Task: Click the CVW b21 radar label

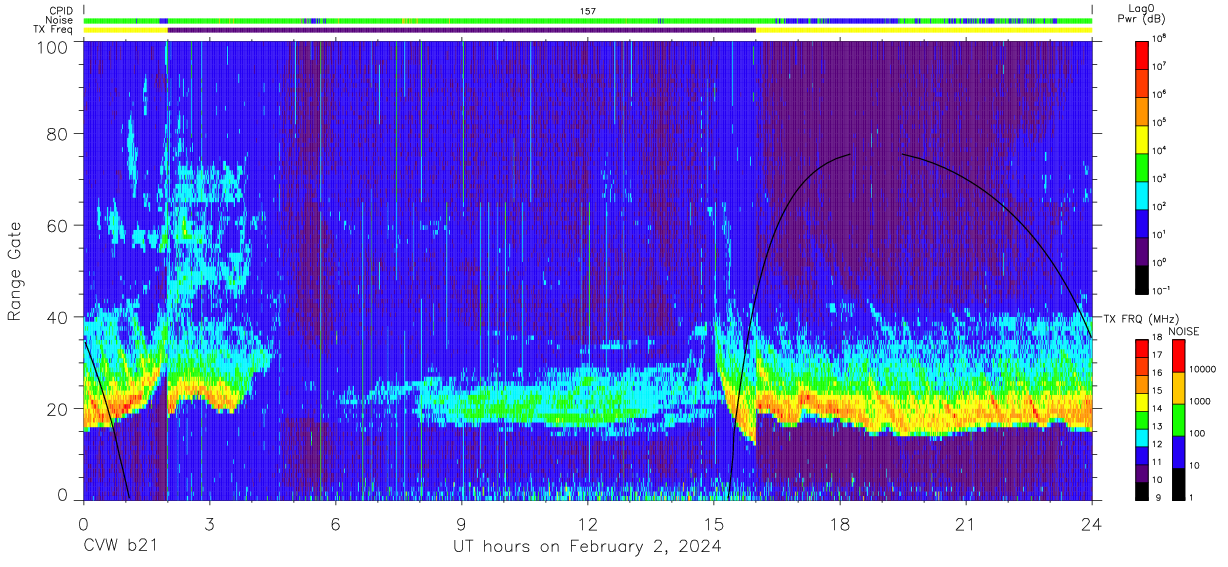Action: pyautogui.click(x=119, y=547)
